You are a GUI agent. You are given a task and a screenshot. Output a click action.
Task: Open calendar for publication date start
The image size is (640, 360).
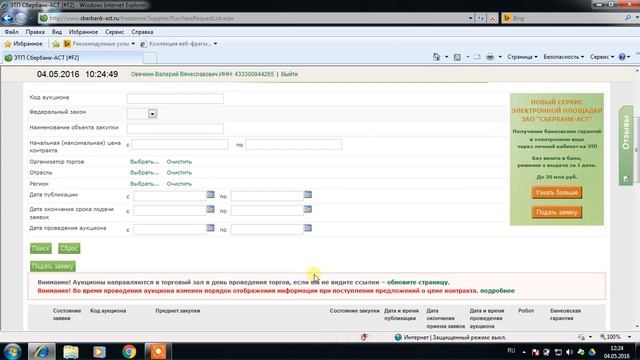[x=210, y=194]
